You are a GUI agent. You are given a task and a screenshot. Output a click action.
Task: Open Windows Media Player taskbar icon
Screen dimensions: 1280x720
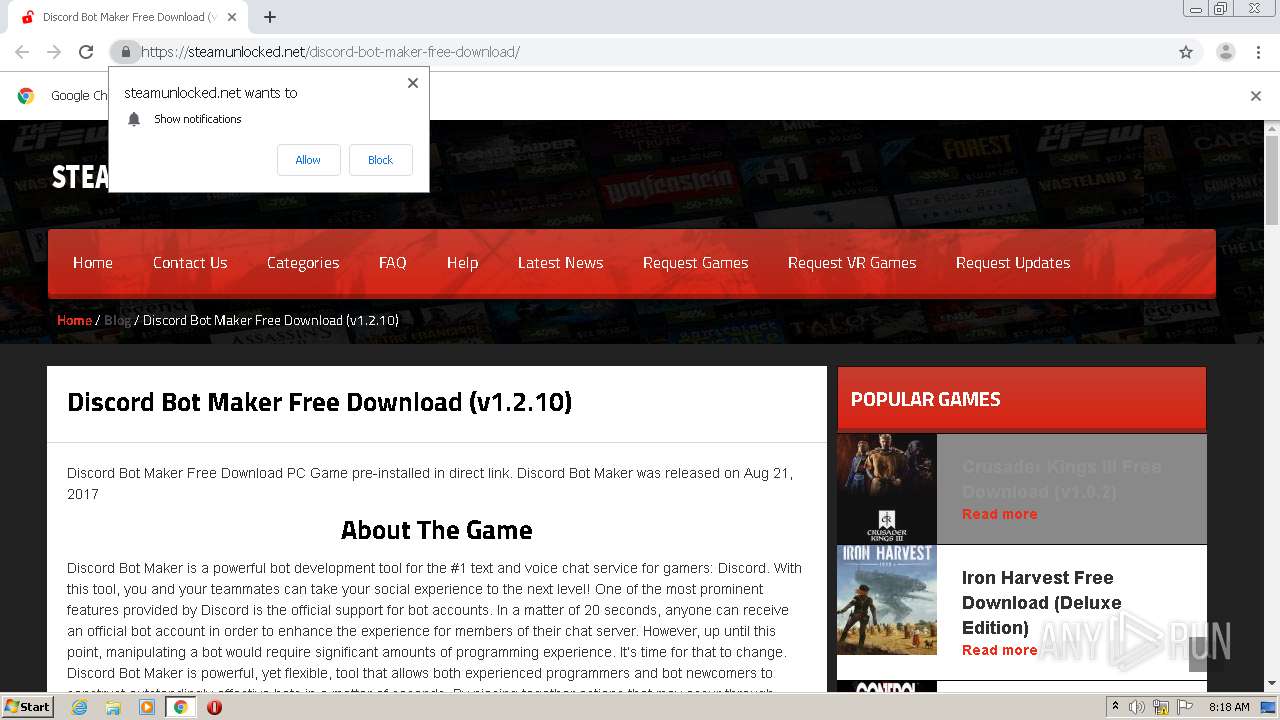tap(147, 707)
